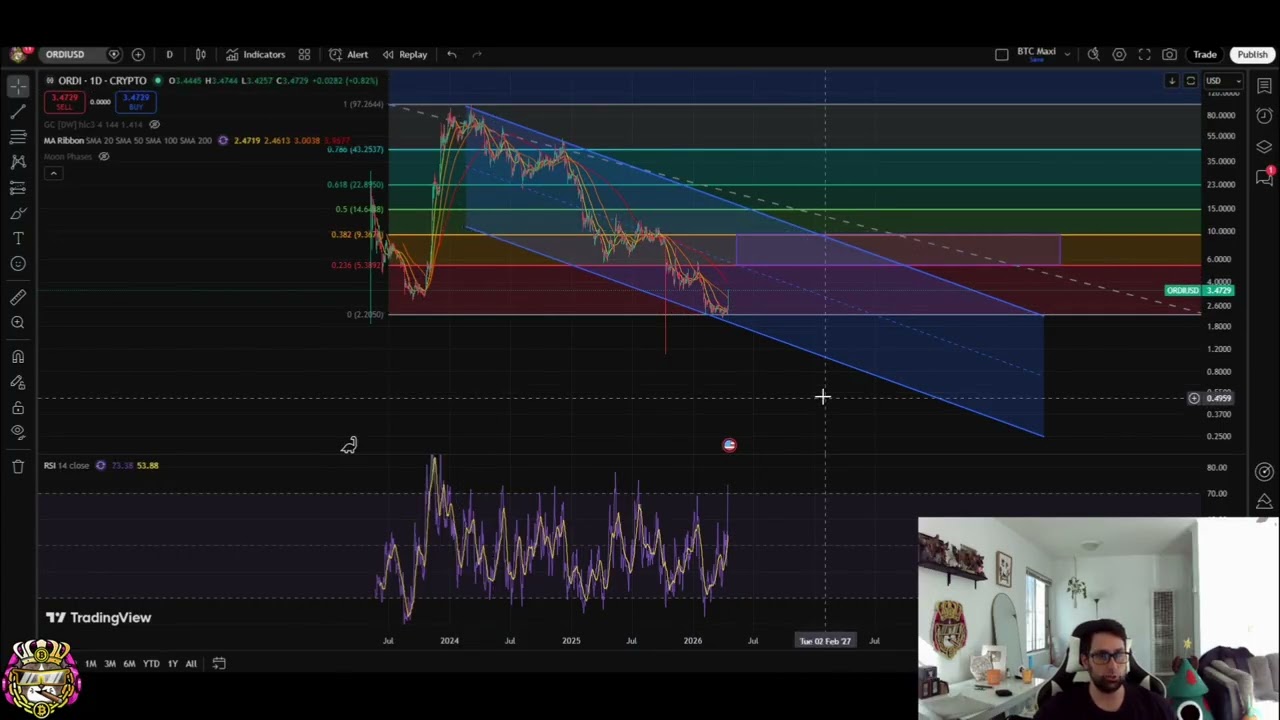Start bar Replay mode
The height and width of the screenshot is (720, 1280).
point(405,54)
